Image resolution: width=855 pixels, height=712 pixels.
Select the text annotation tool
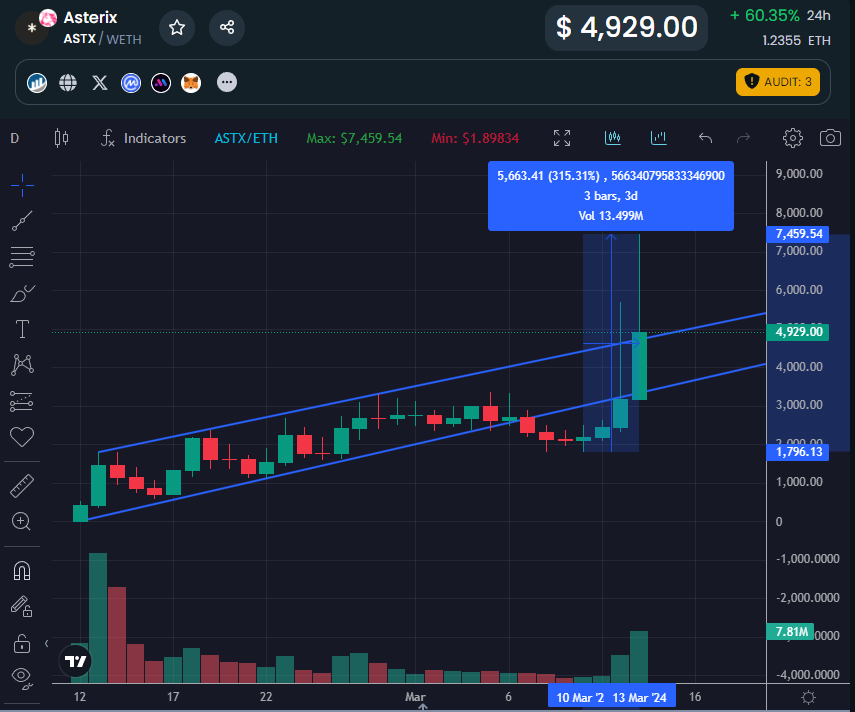click(x=22, y=329)
